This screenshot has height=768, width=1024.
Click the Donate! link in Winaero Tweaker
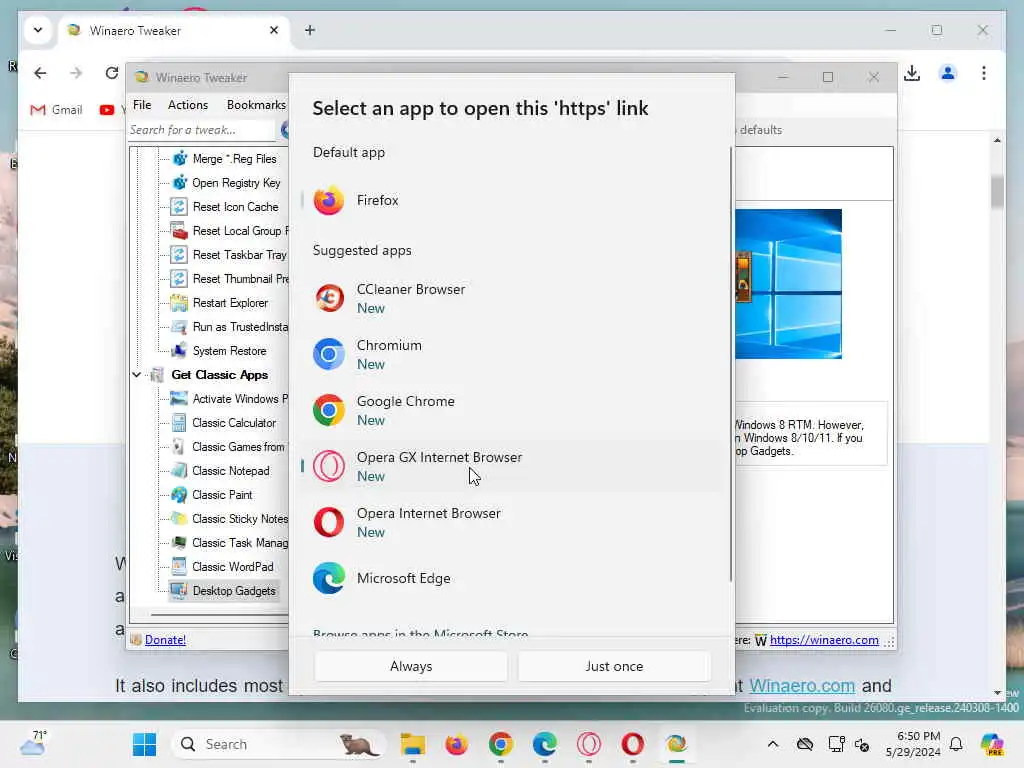pos(165,640)
